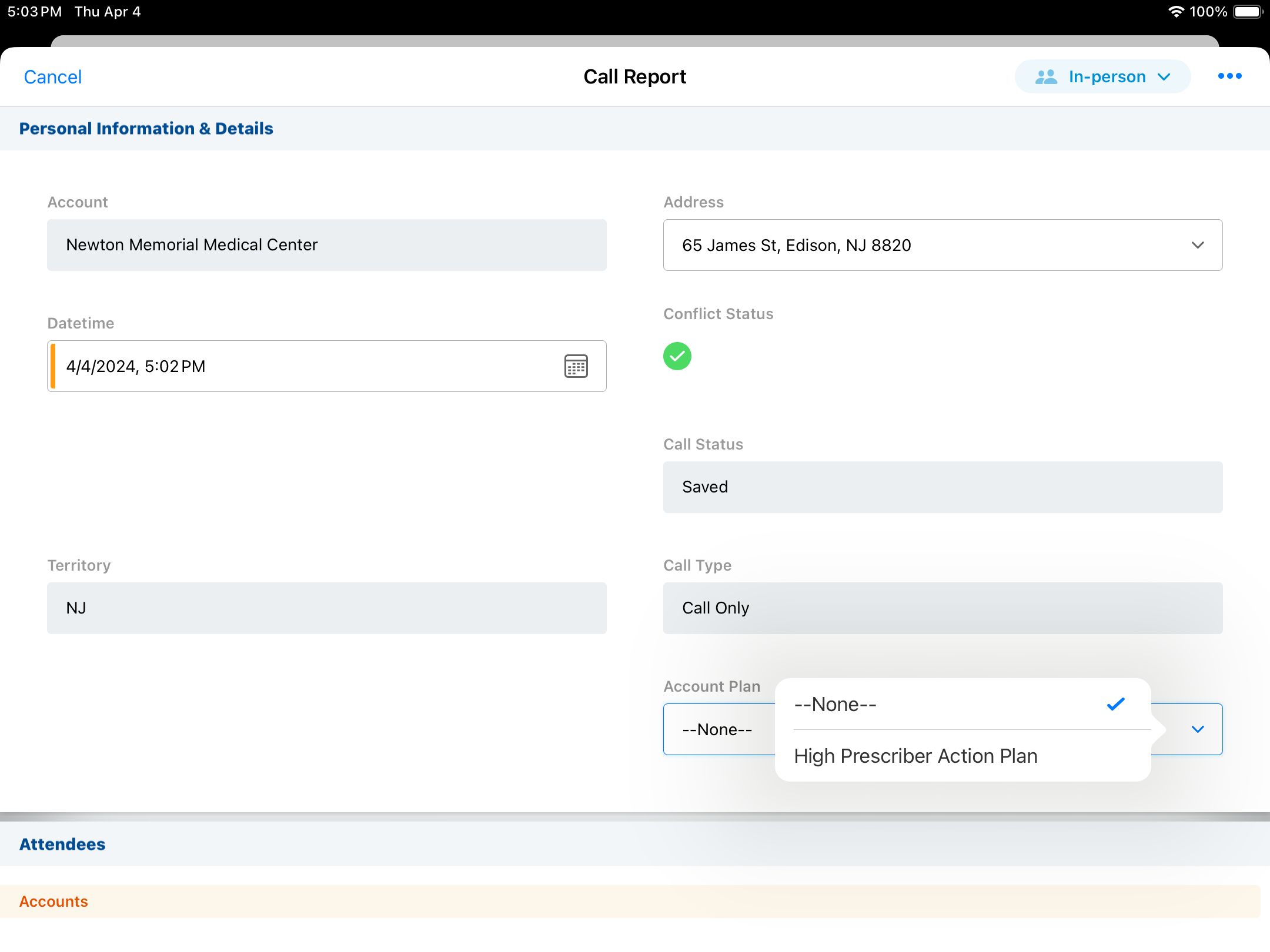This screenshot has width=1270, height=952.
Task: Tap the blue checkmark beside --None--
Action: click(1115, 704)
